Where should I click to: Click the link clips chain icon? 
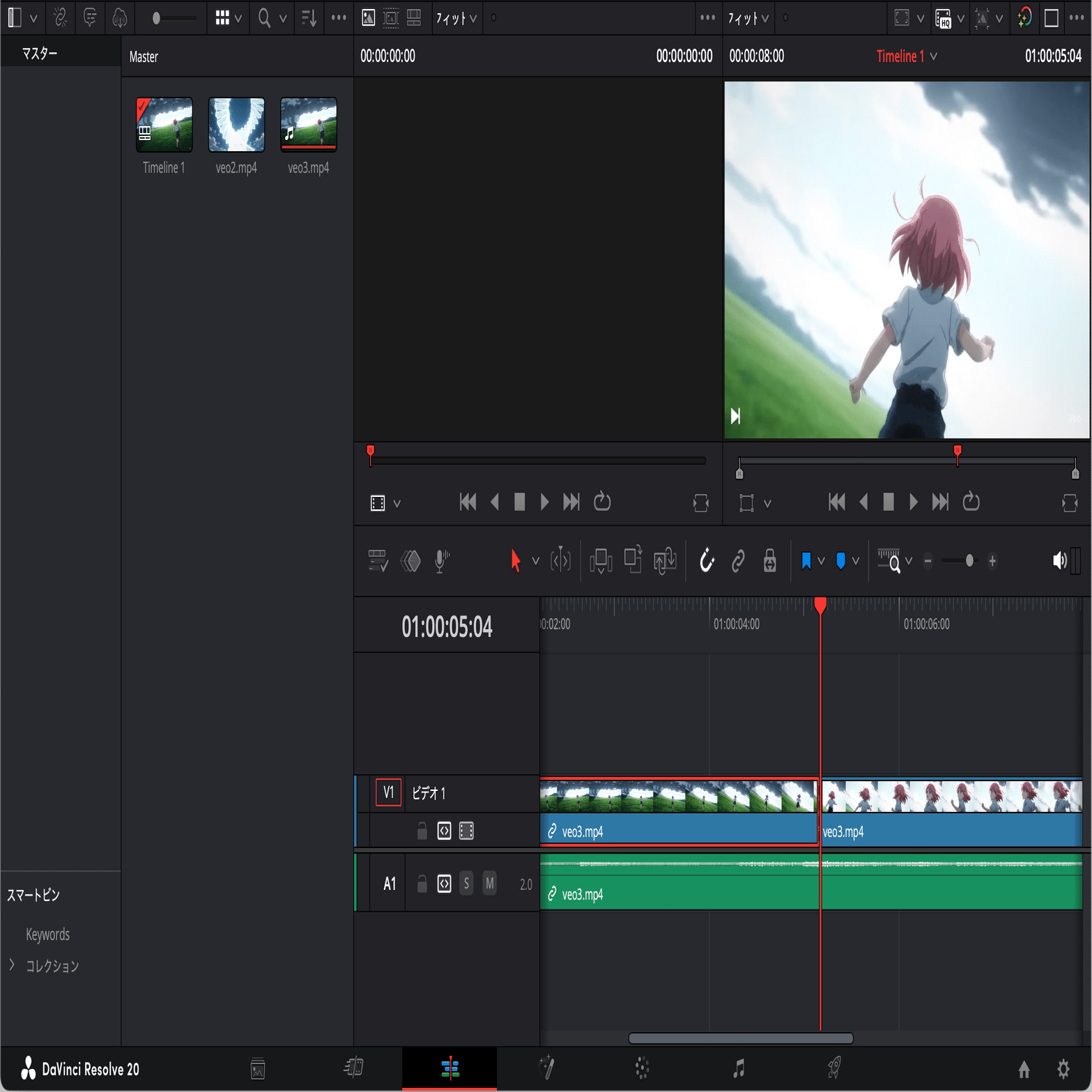(737, 560)
